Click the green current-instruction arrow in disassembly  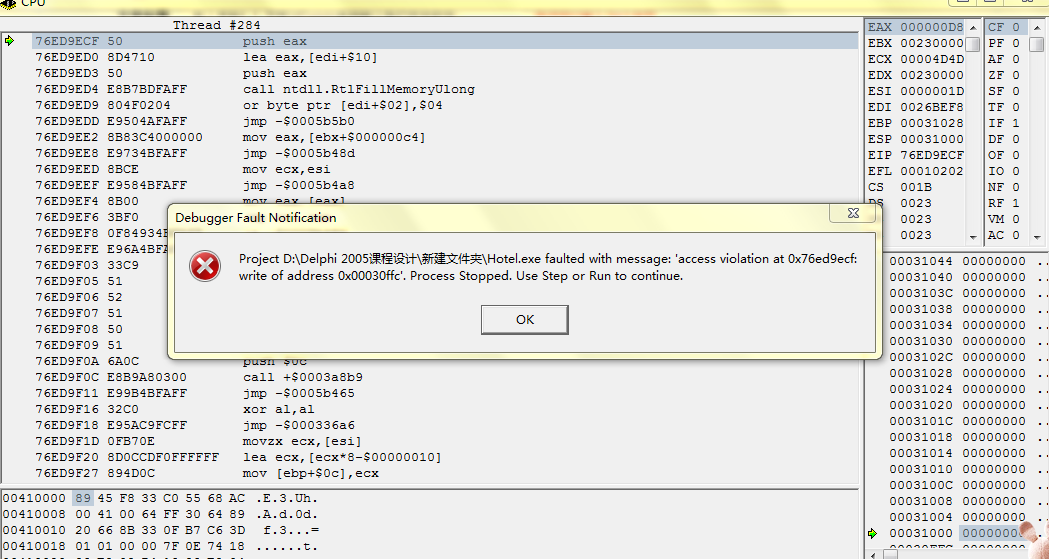pos(9,41)
